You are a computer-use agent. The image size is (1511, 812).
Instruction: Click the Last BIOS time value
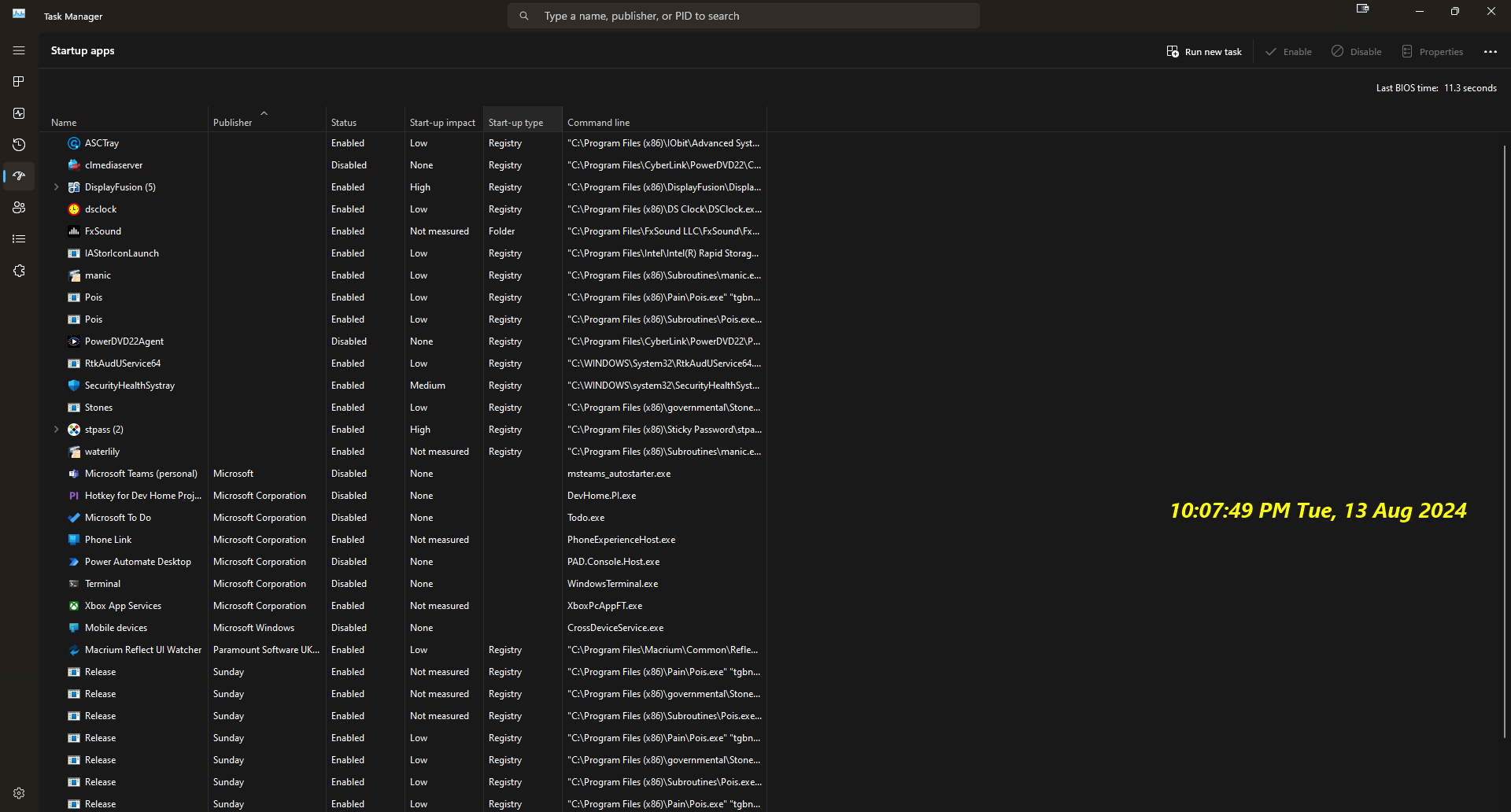coord(1470,88)
